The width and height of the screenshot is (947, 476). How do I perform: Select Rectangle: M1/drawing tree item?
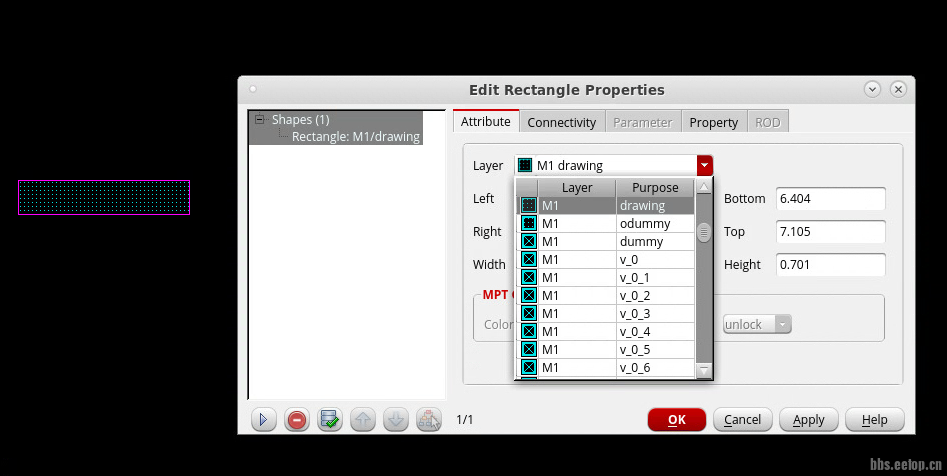[x=355, y=136]
